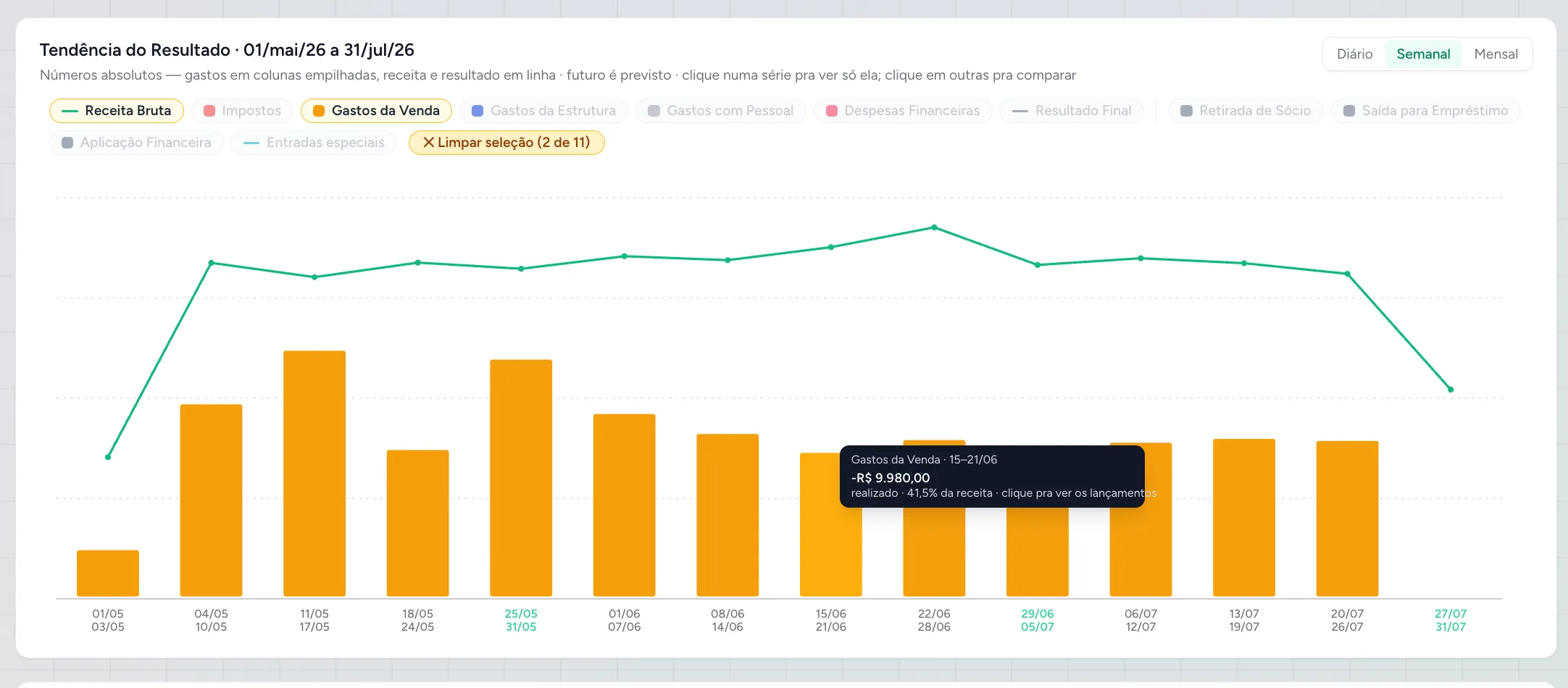Click the bar for week 20/07–26/07

[x=1348, y=519]
